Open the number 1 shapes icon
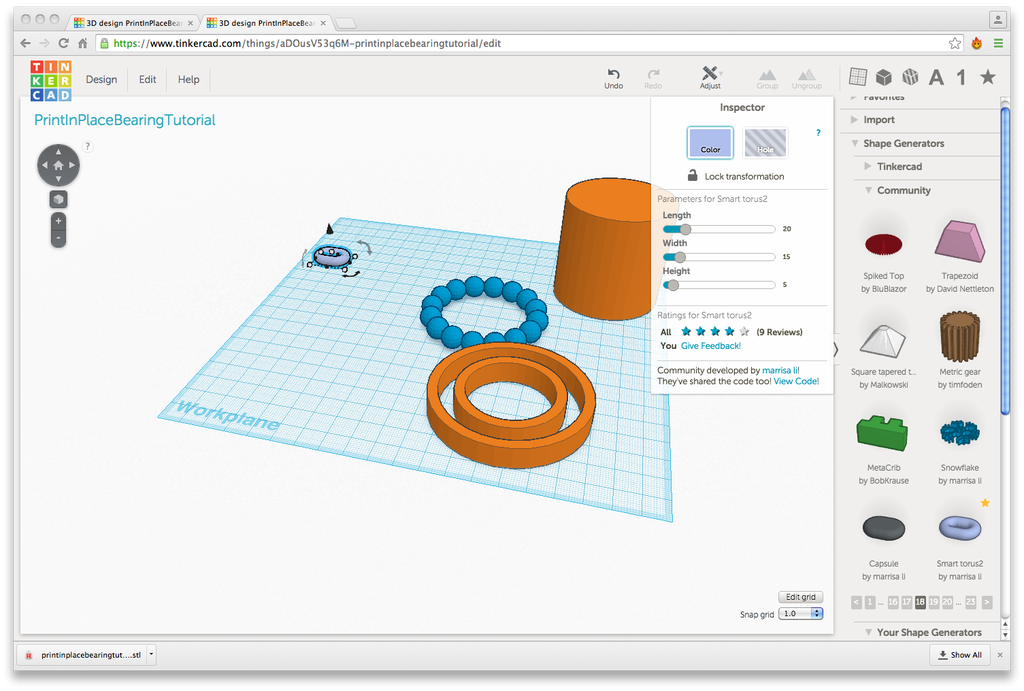Screen dimensions: 1024x691 961,77
